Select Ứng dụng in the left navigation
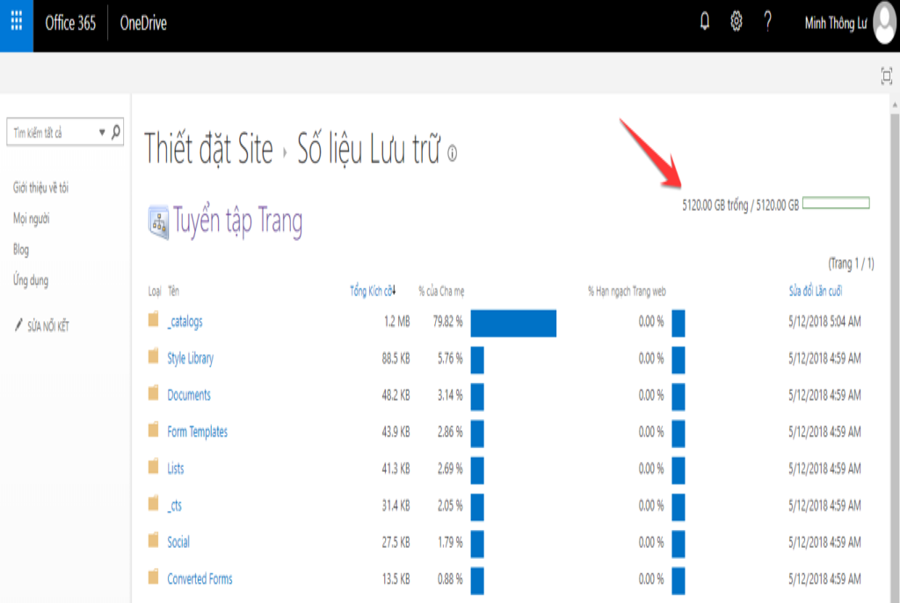Viewport: 900px width, 603px height. tap(30, 281)
